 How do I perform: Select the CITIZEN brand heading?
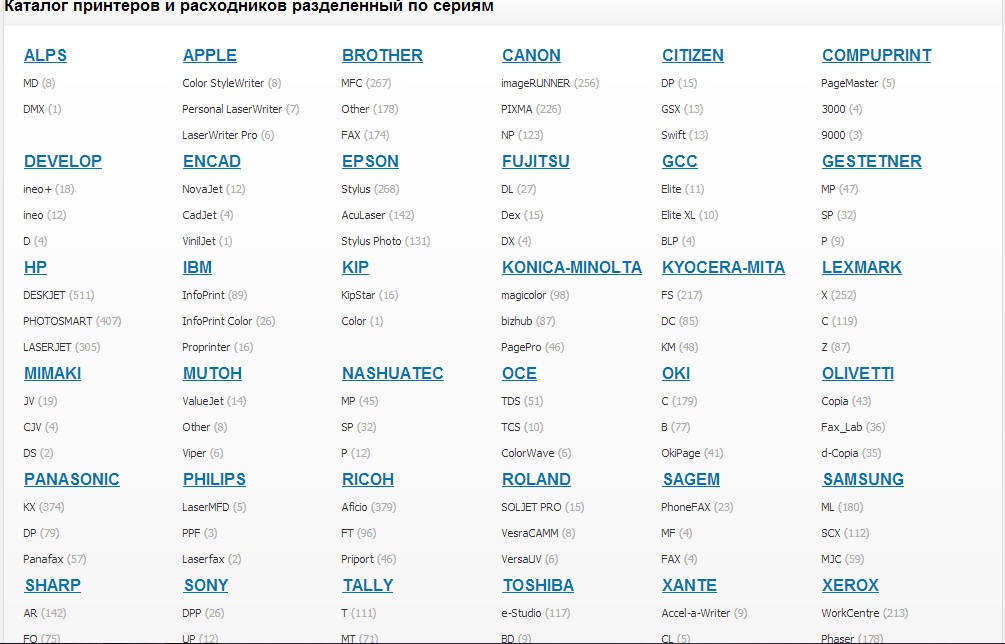click(693, 56)
